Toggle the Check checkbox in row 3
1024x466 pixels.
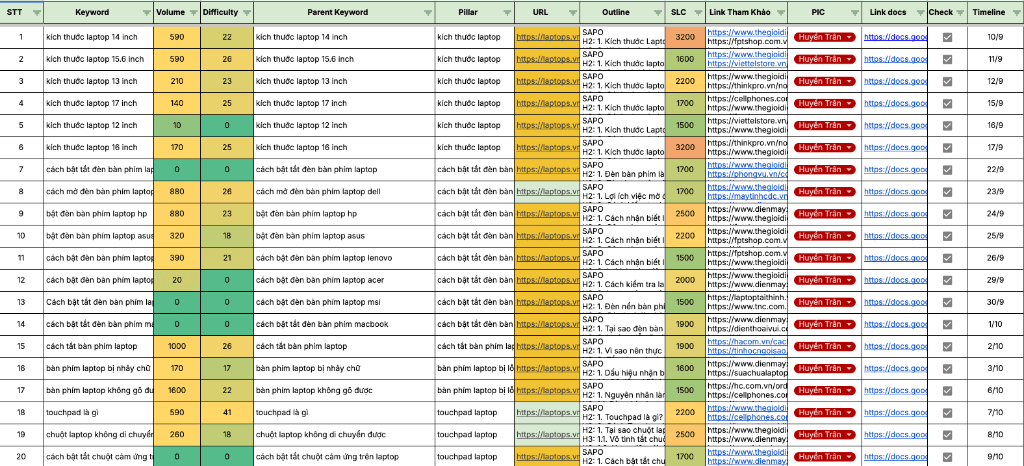point(947,82)
